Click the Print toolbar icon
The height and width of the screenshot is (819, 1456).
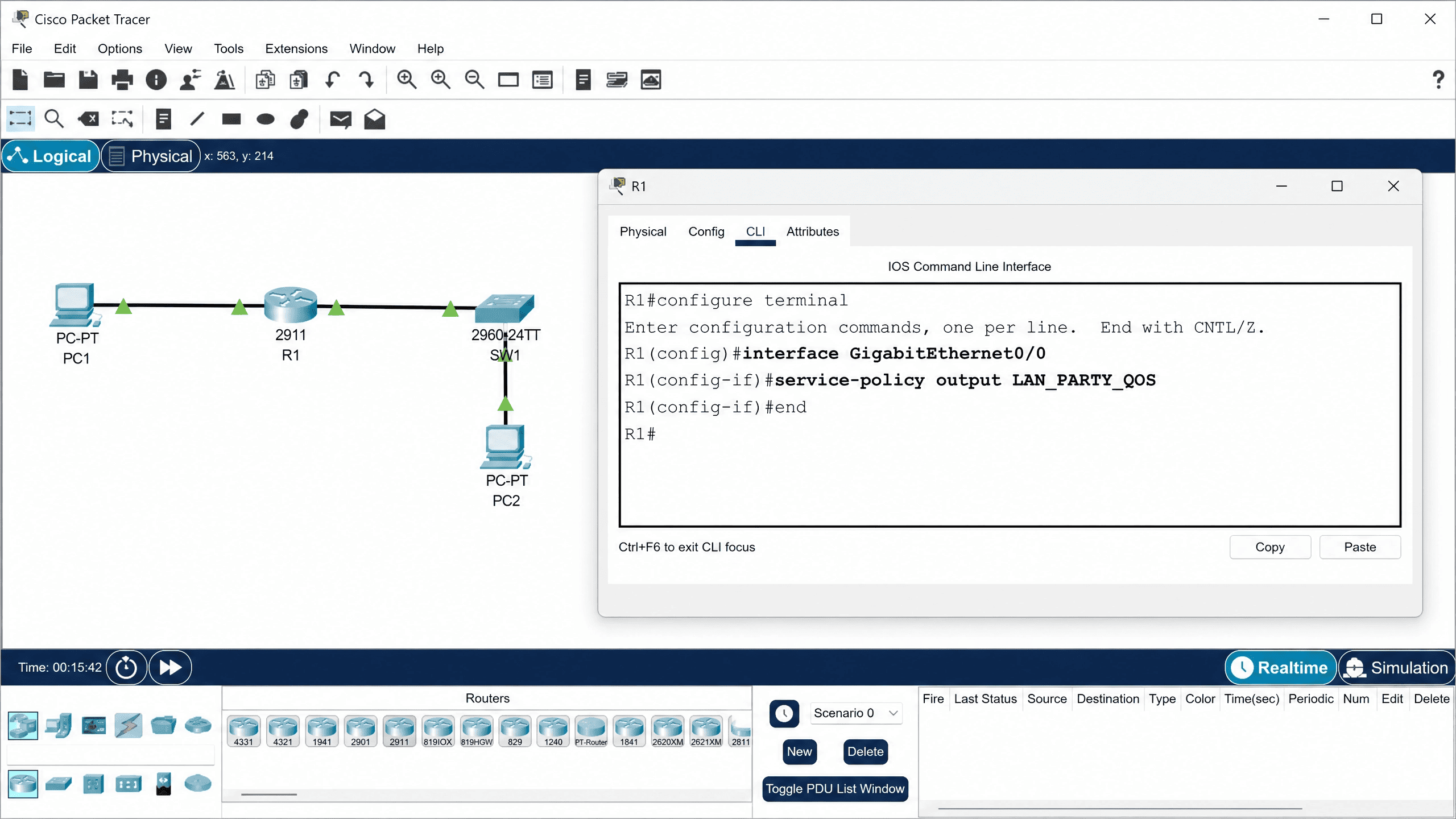point(122,80)
